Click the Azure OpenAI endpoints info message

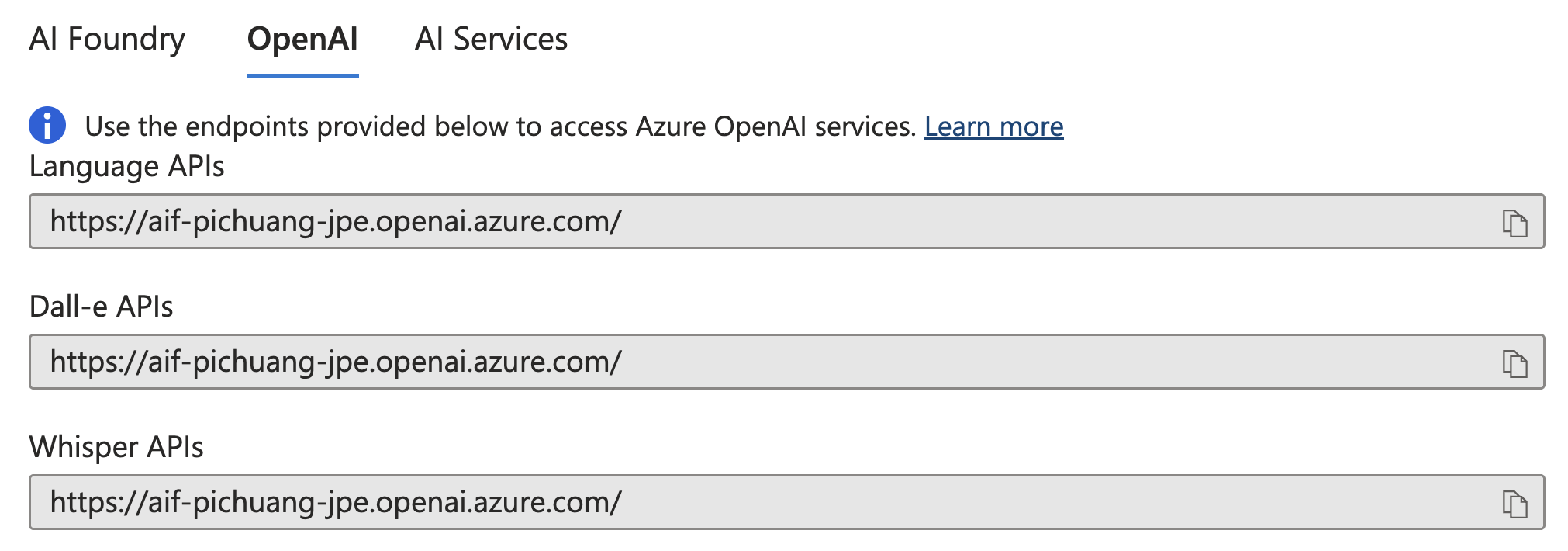tap(500, 126)
